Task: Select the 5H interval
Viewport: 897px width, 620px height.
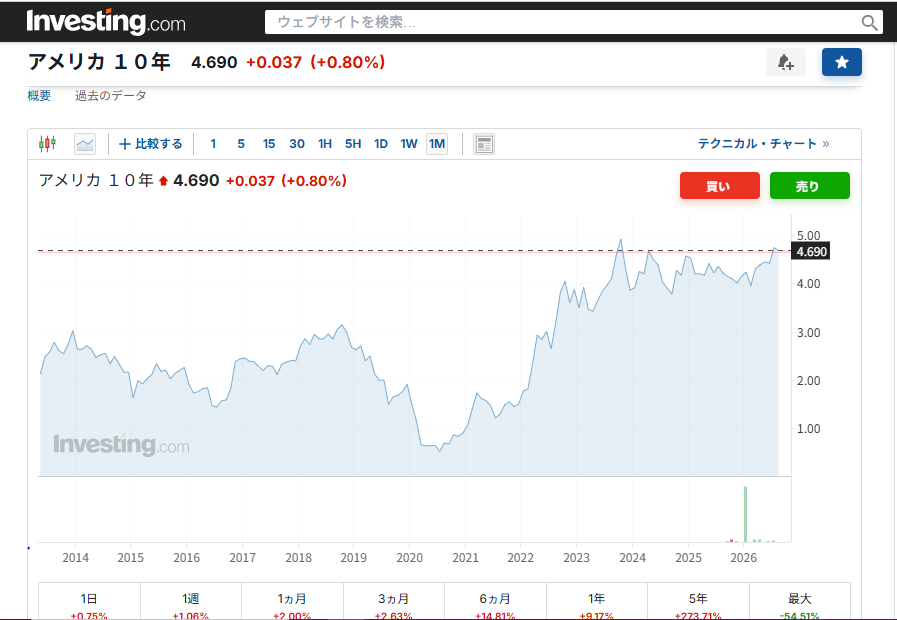Action: click(353, 144)
